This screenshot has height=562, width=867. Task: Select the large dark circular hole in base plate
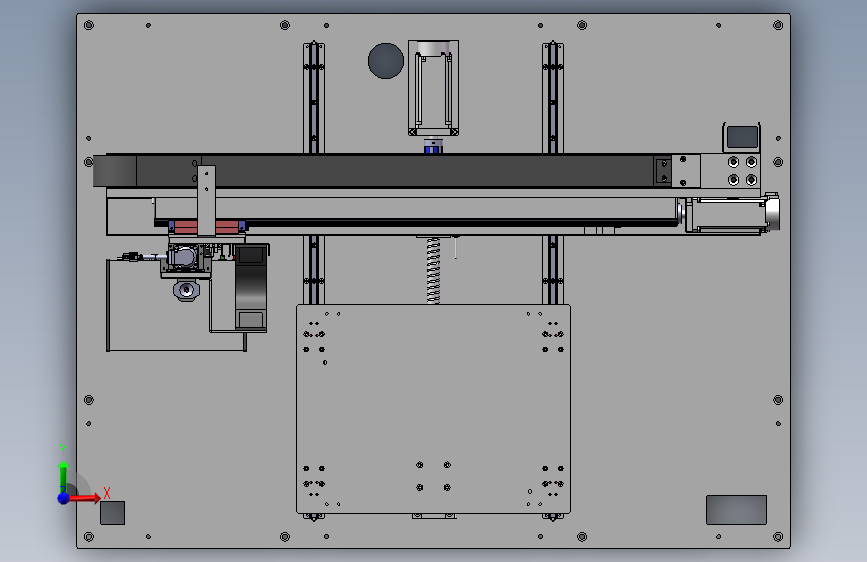pyautogui.click(x=386, y=61)
